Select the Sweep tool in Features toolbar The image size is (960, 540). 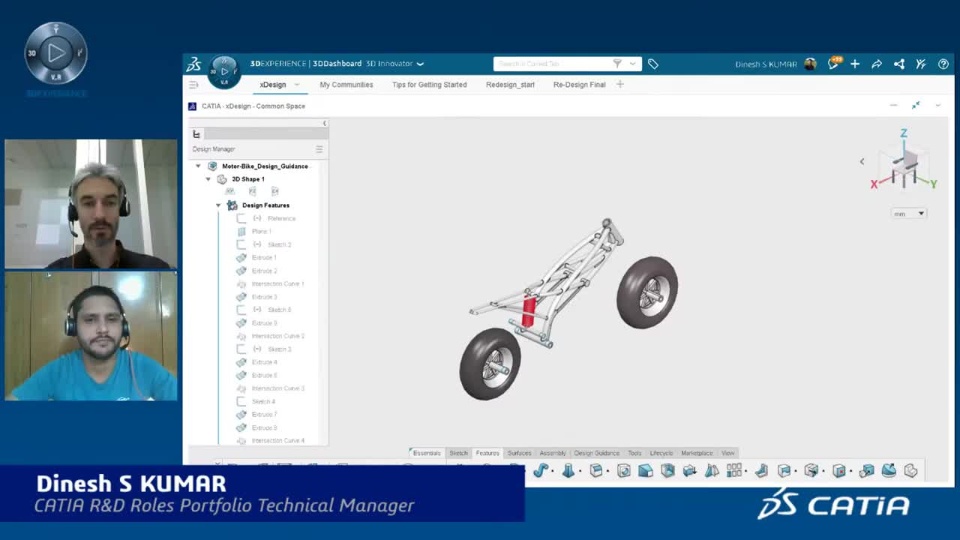[540, 470]
